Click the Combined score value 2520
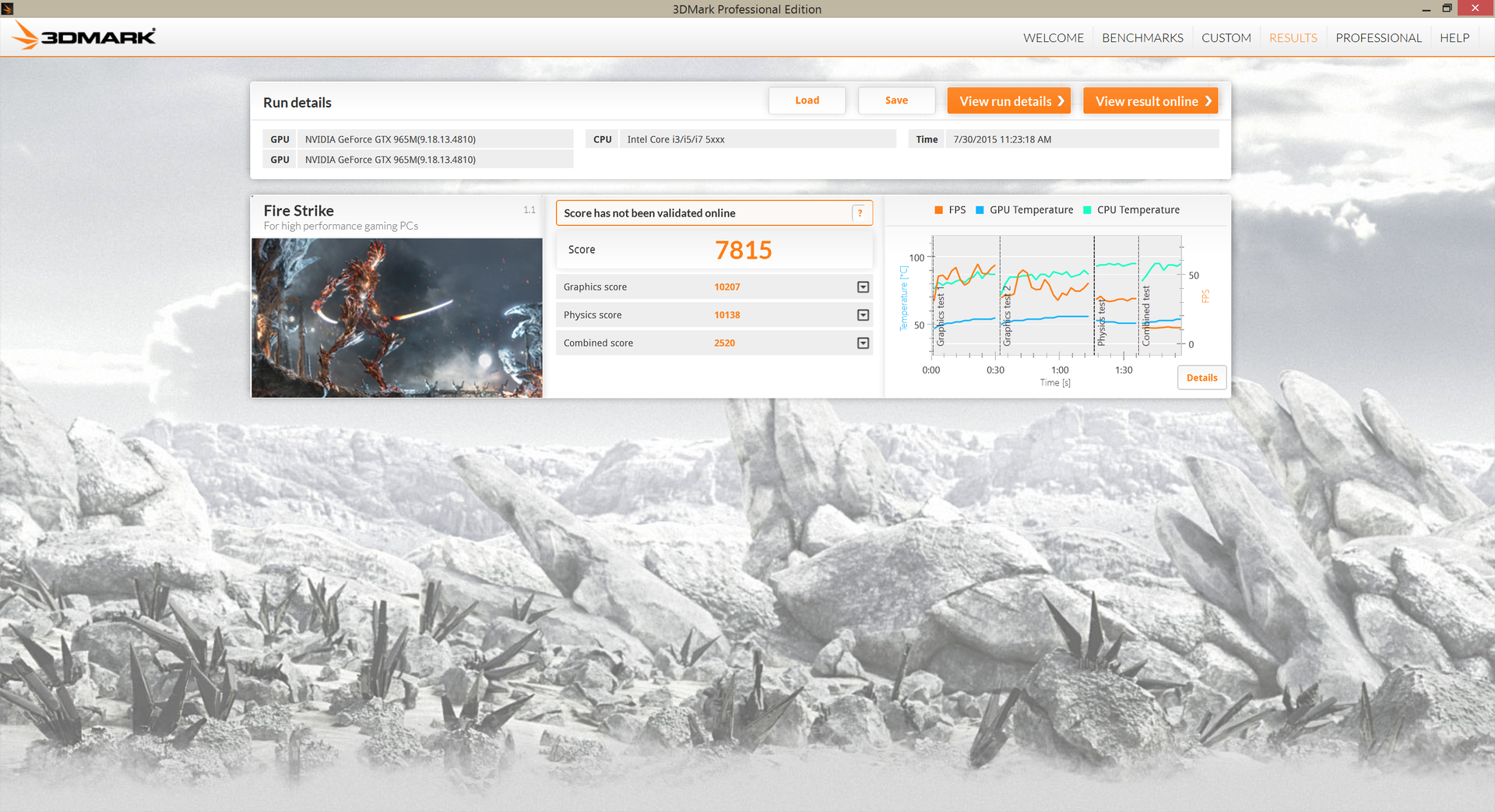Screen dimensions: 1495x812 tap(725, 343)
